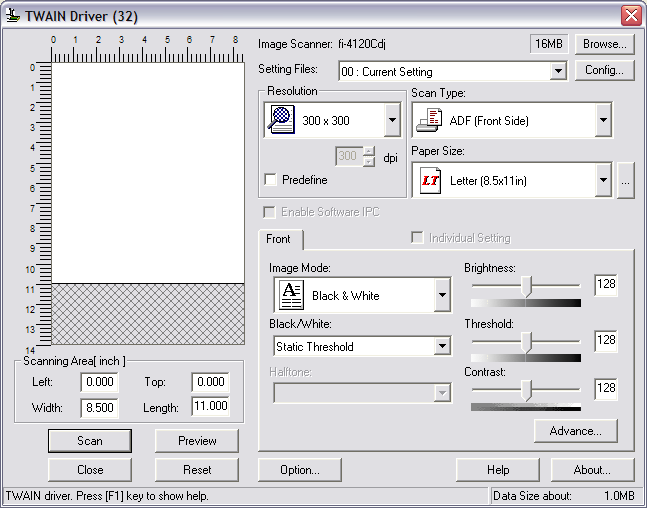Click the Top scanning area field
Image resolution: width=647 pixels, height=508 pixels.
click(210, 382)
